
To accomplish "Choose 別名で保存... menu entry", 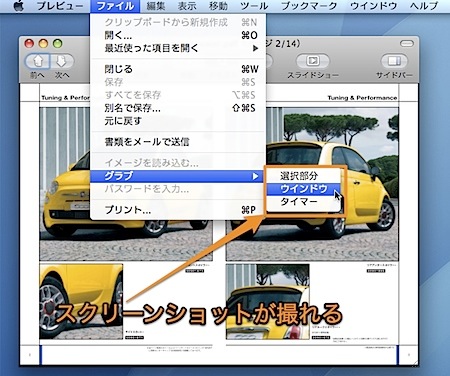I will (178, 108).
